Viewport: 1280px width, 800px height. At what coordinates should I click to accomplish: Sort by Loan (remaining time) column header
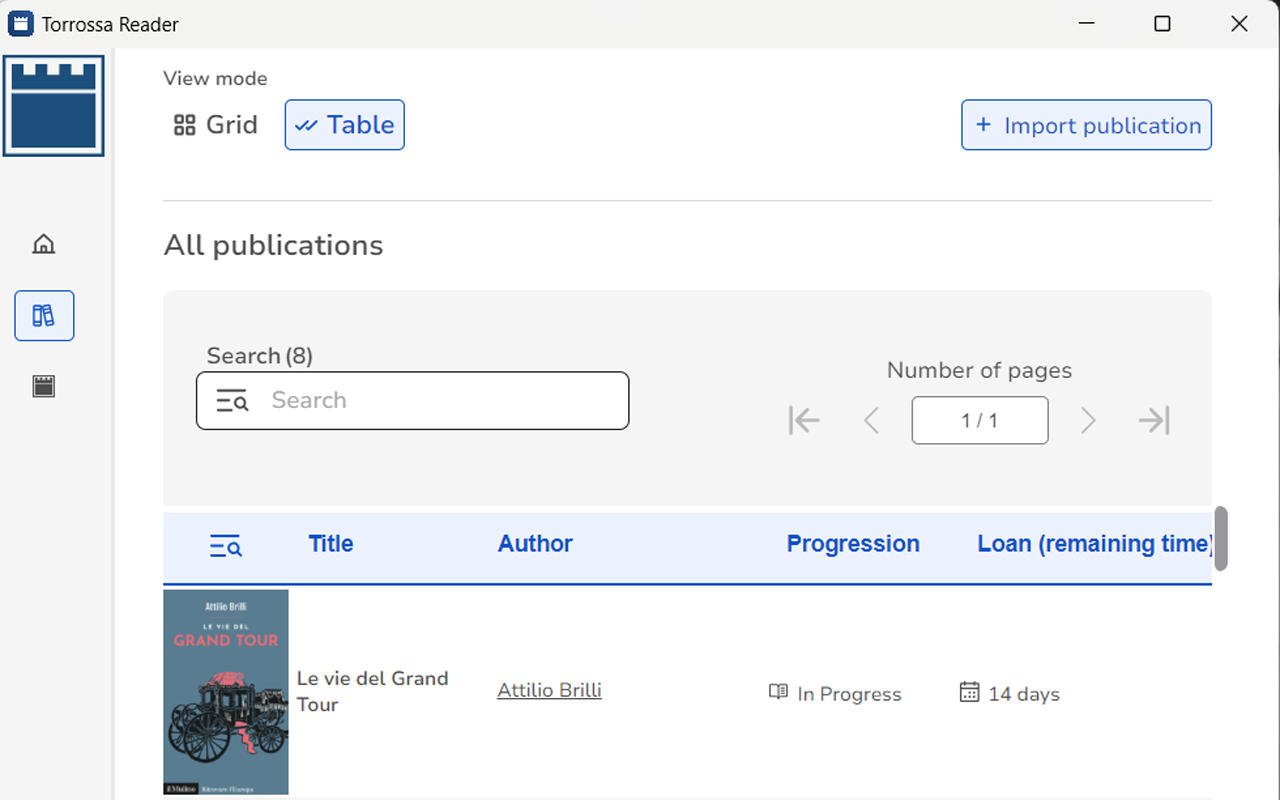coord(1095,544)
